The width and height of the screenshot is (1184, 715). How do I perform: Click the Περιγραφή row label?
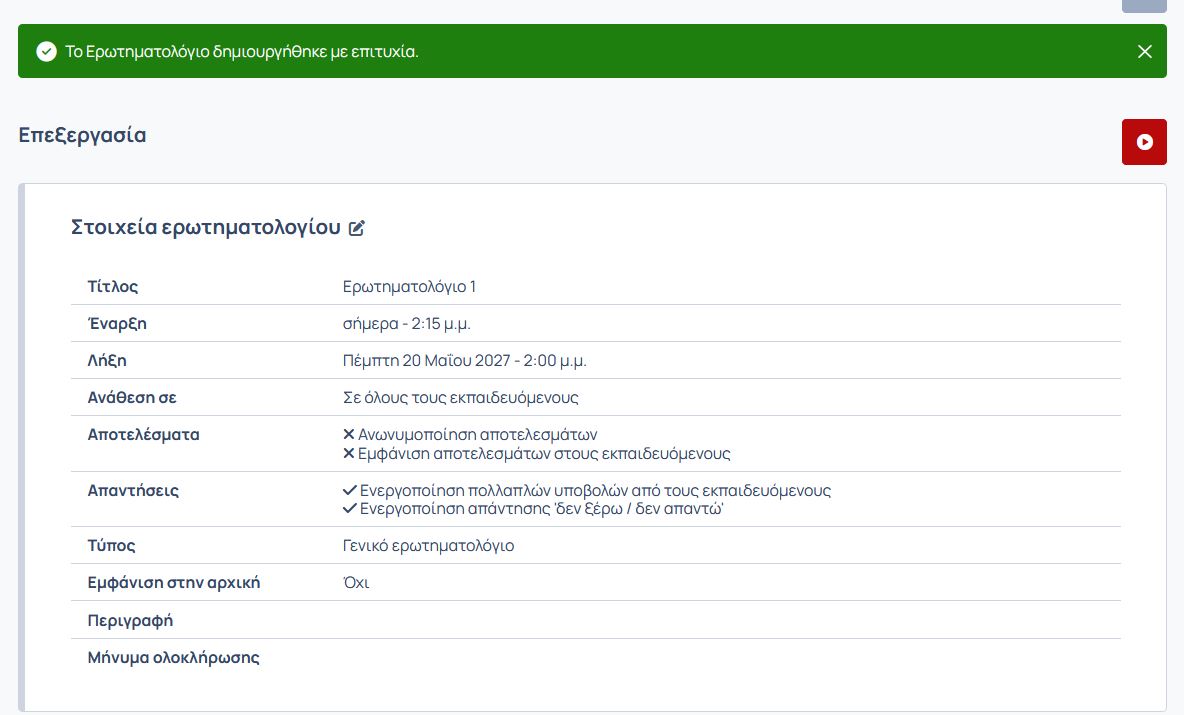pos(130,620)
